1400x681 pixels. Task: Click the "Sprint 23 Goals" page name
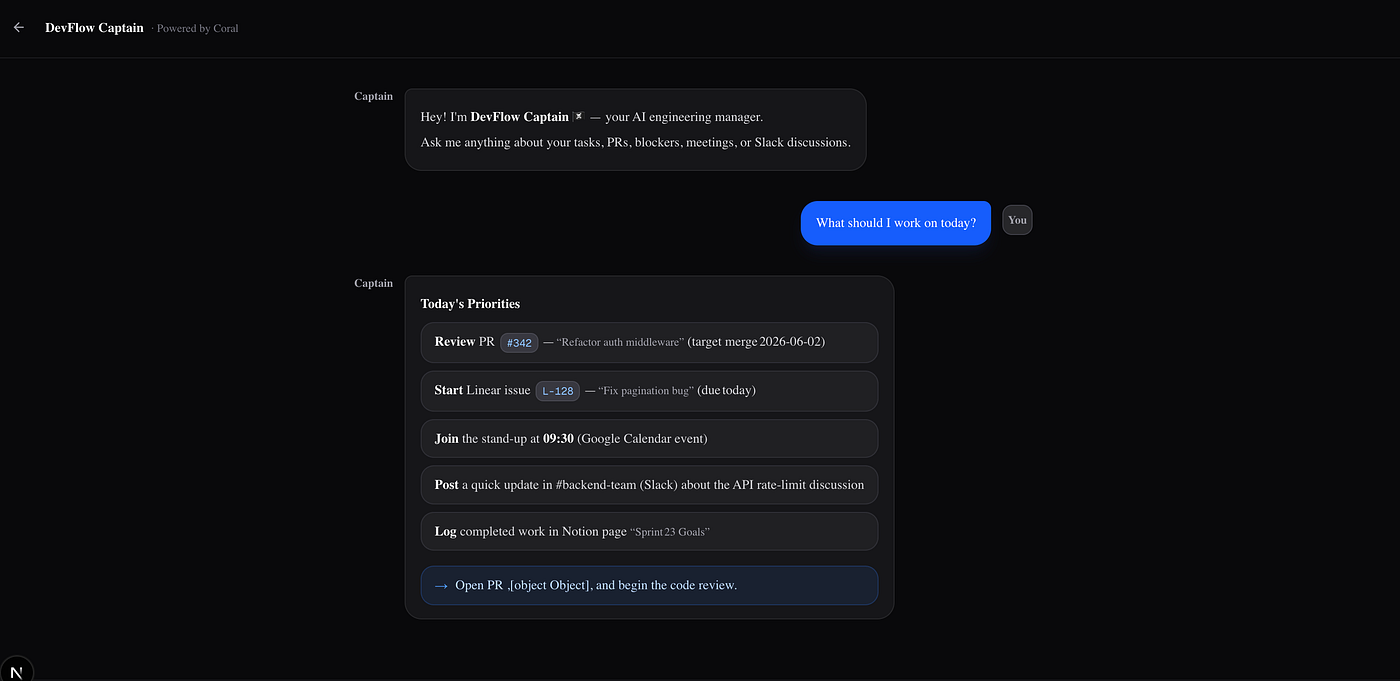pos(669,532)
